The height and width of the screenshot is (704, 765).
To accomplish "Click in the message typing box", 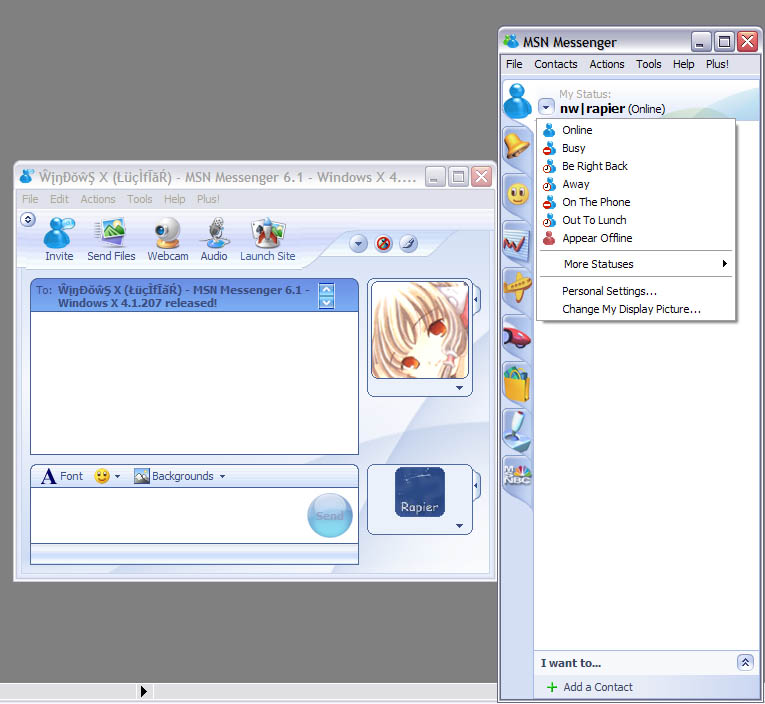I will coord(168,515).
